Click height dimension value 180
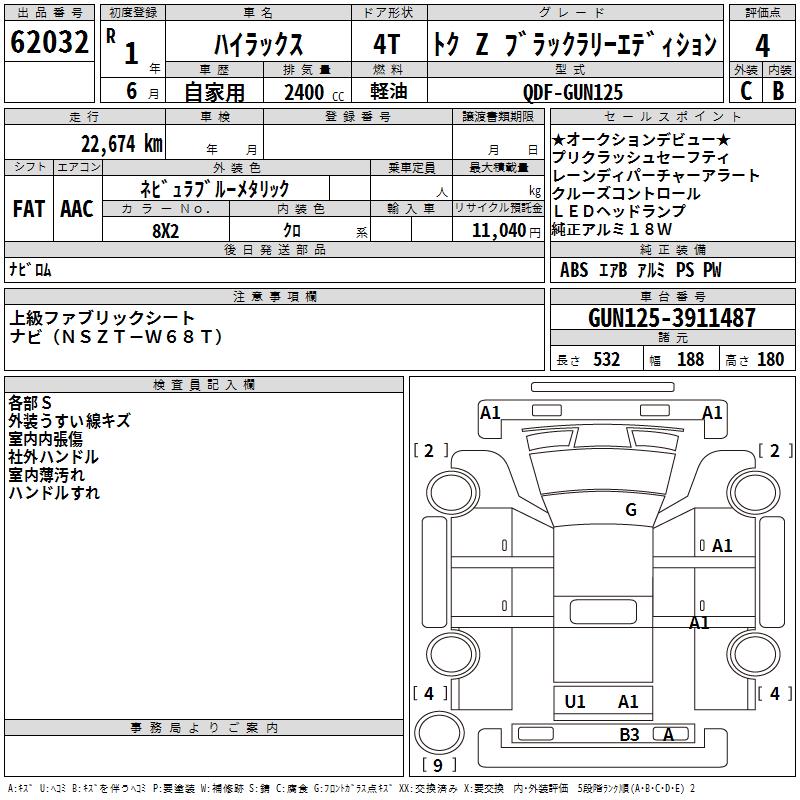The height and width of the screenshot is (800, 800). (x=770, y=360)
